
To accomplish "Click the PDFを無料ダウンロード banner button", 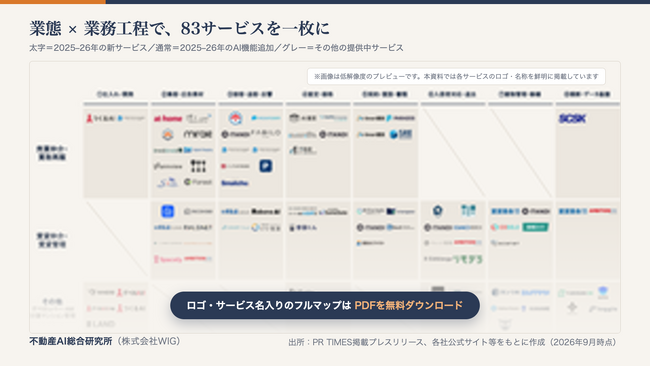I will [x=325, y=305].
